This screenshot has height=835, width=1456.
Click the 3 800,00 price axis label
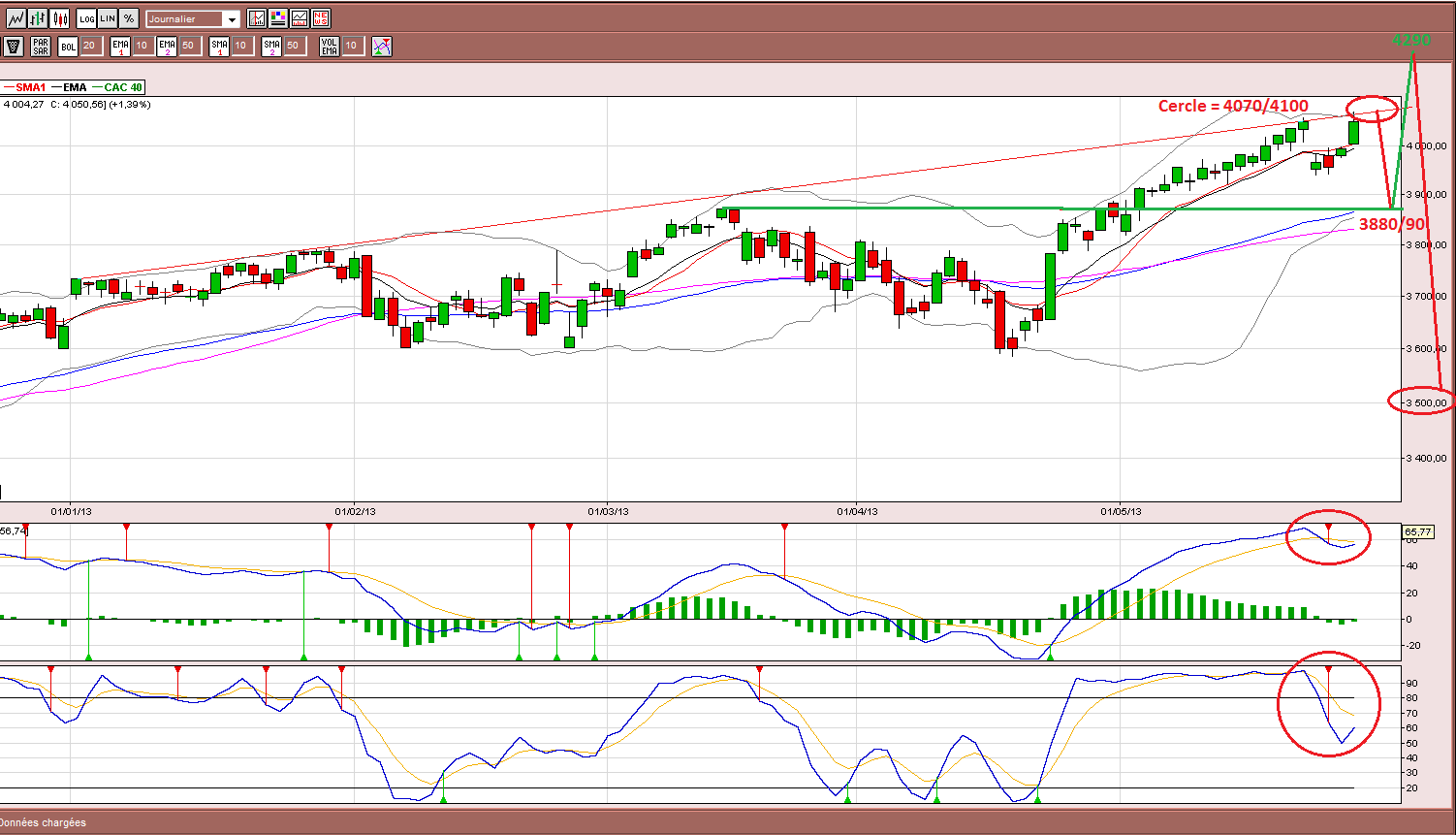1427,245
